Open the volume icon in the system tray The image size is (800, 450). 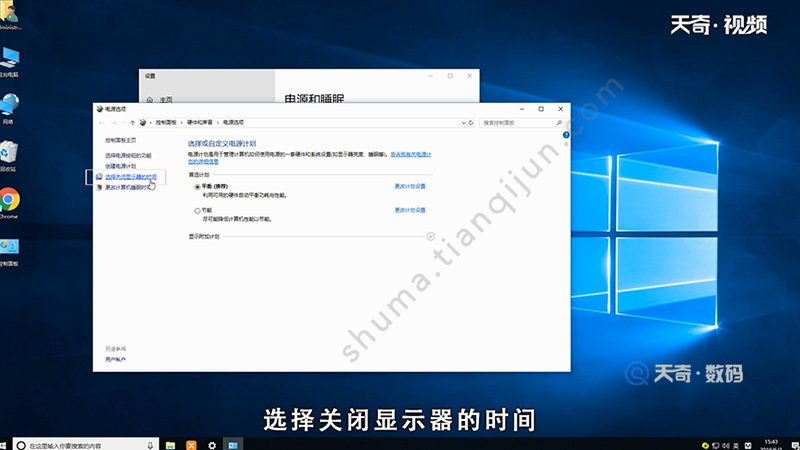click(x=726, y=445)
